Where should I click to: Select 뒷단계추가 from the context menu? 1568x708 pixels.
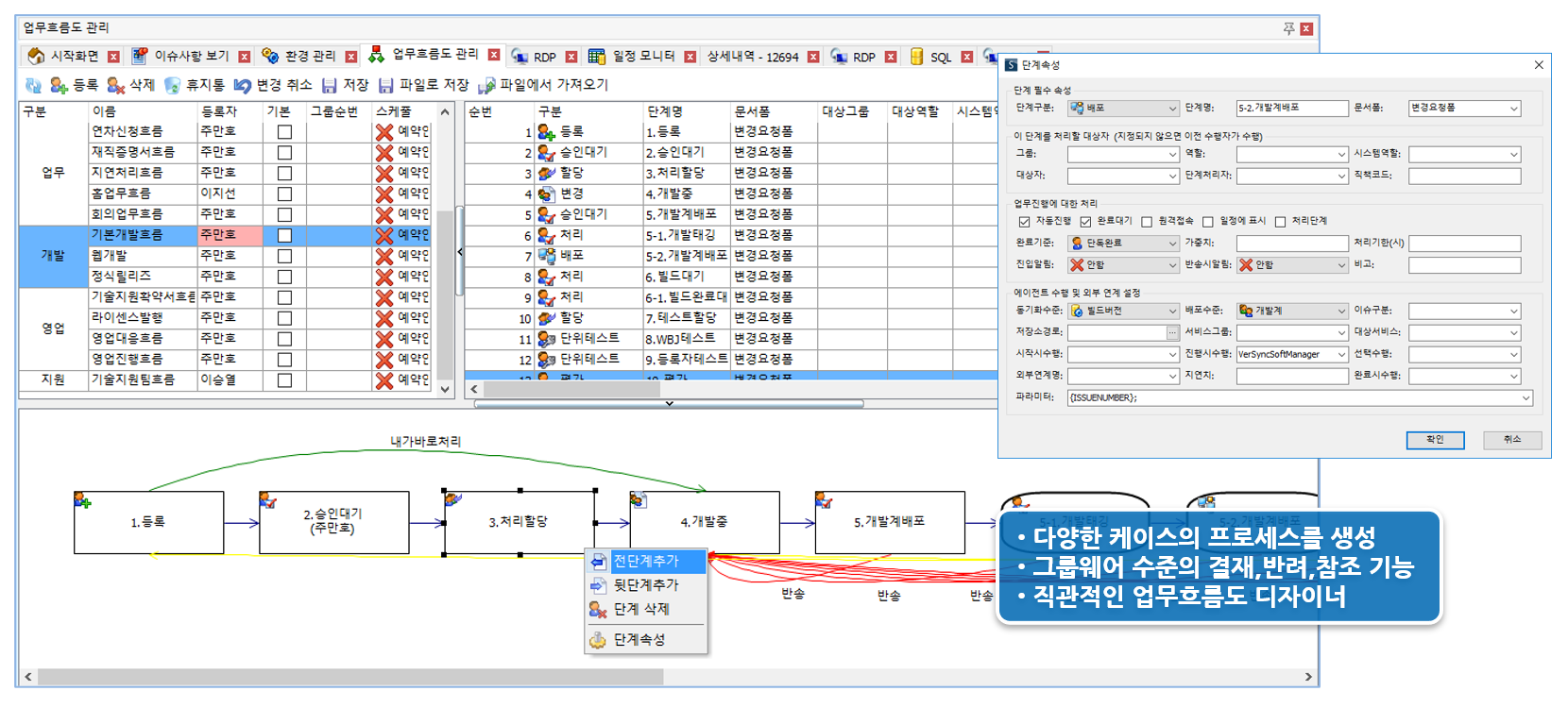(x=646, y=585)
